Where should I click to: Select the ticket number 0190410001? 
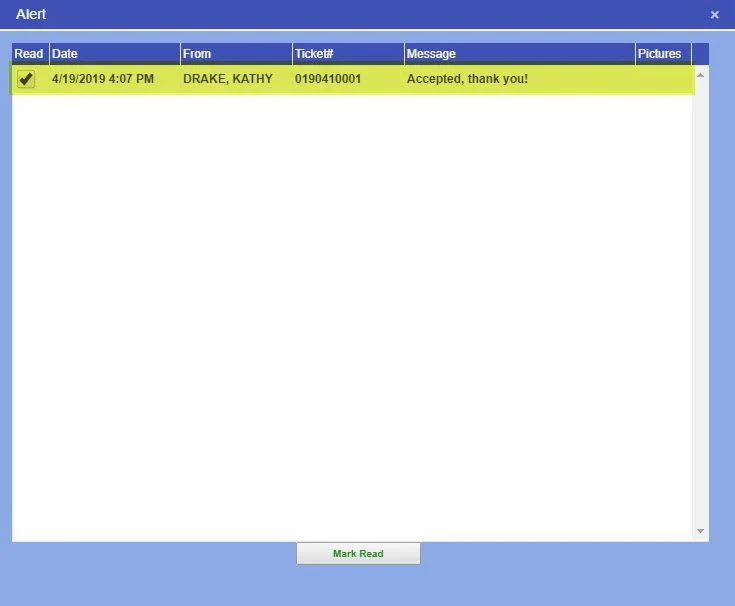click(328, 79)
